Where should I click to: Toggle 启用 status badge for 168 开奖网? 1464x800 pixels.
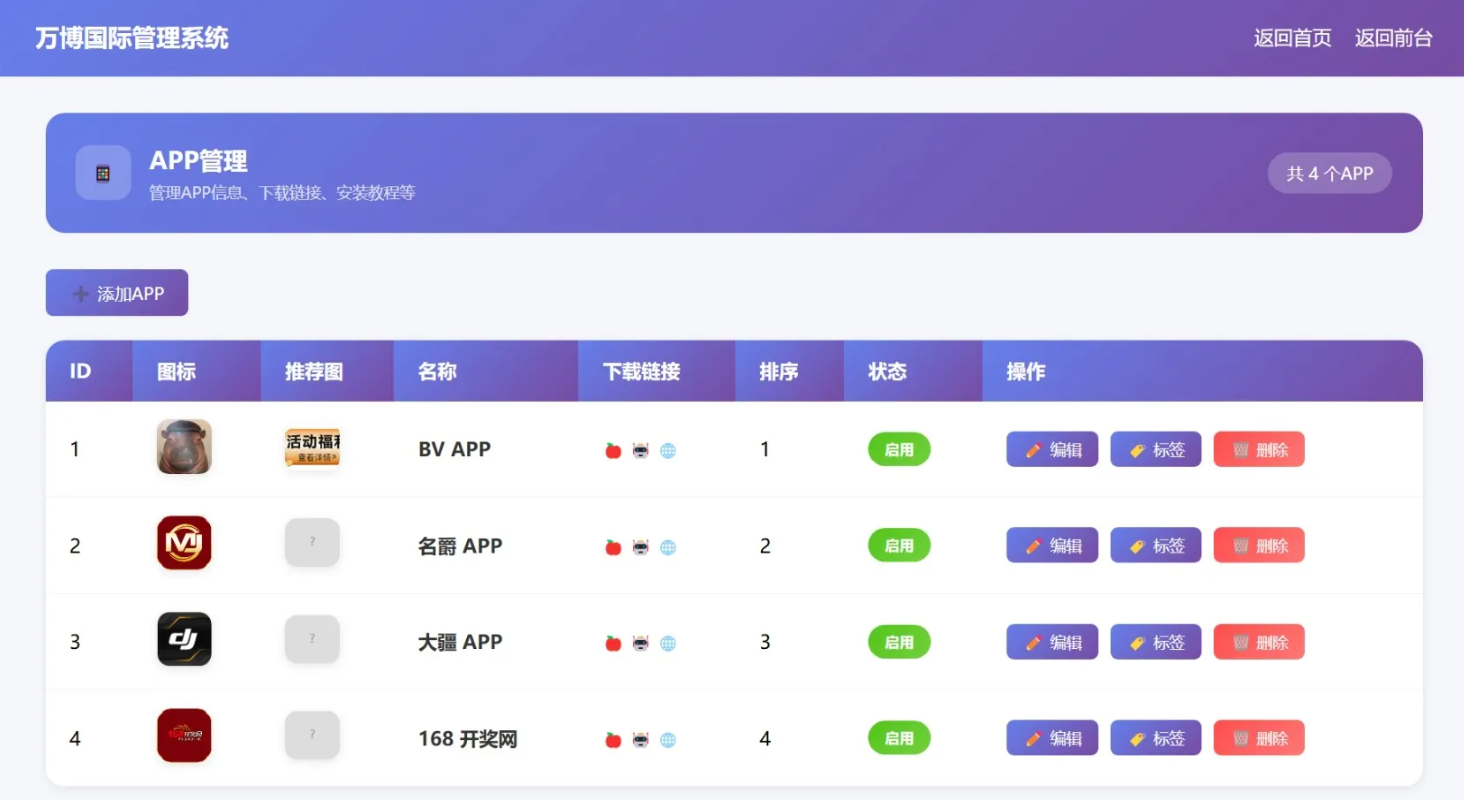[899, 738]
